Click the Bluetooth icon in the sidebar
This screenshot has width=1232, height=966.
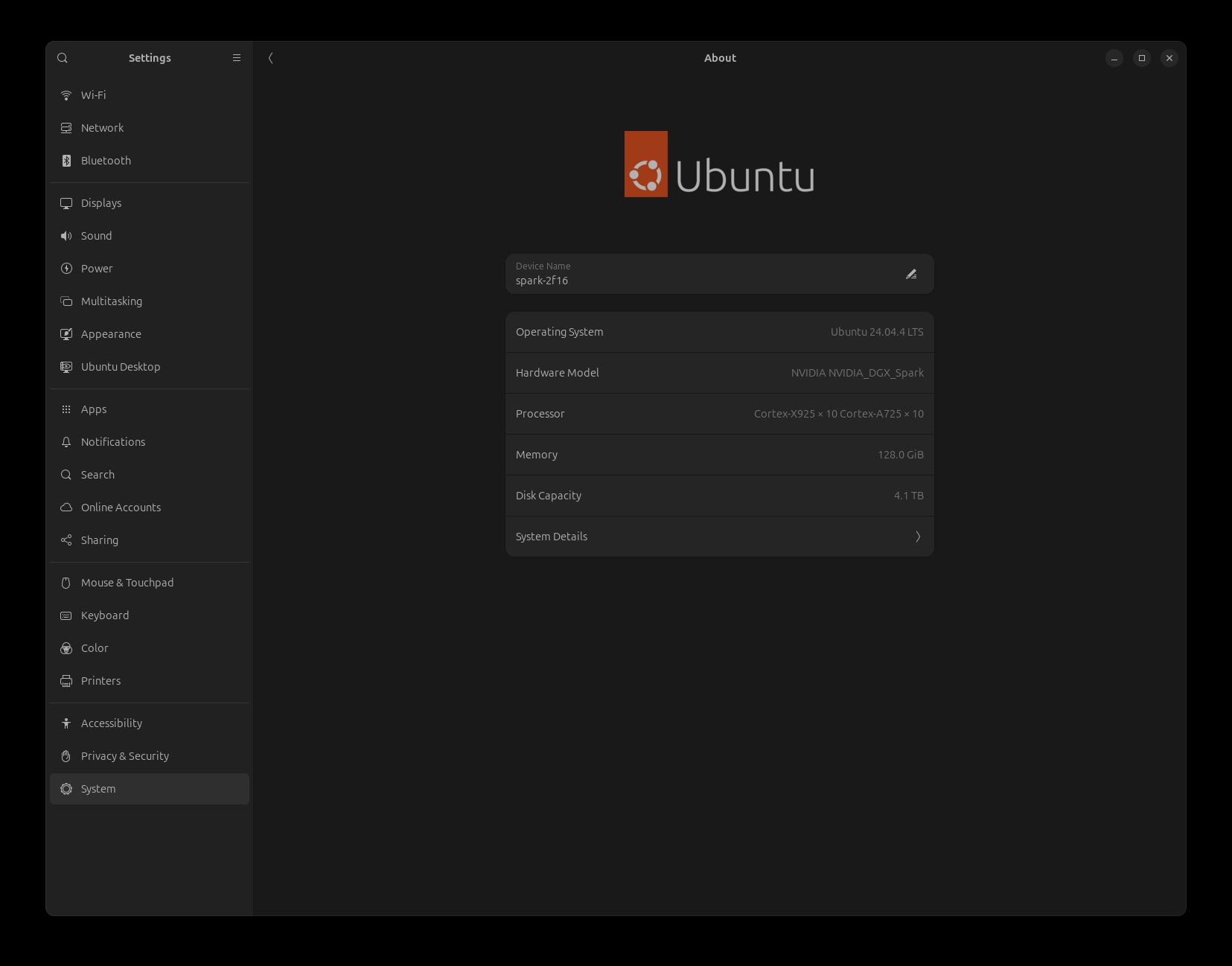(x=66, y=161)
